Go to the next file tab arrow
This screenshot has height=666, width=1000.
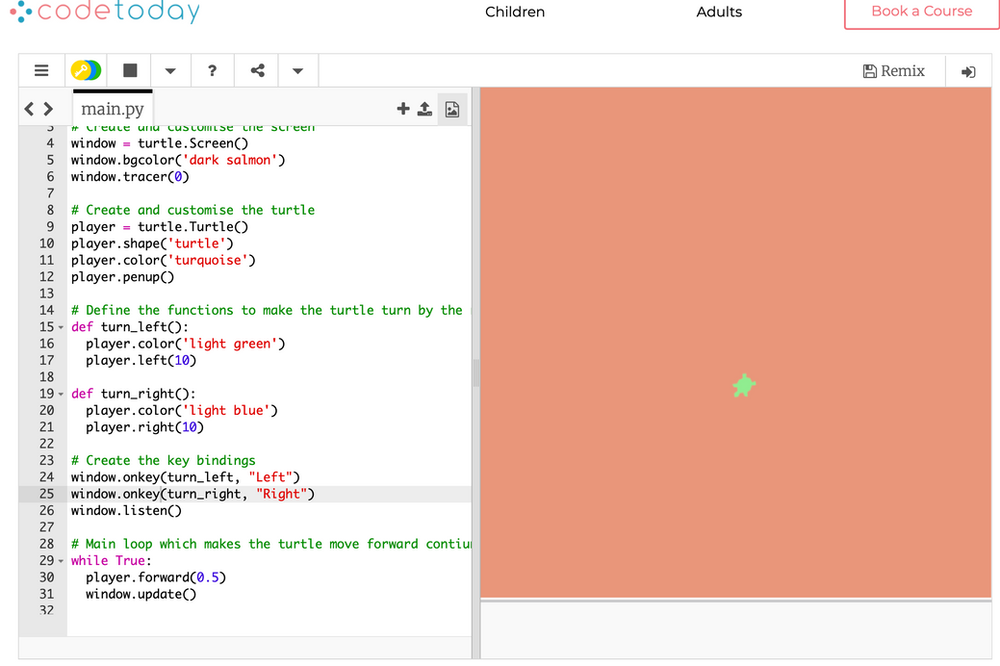tap(48, 108)
